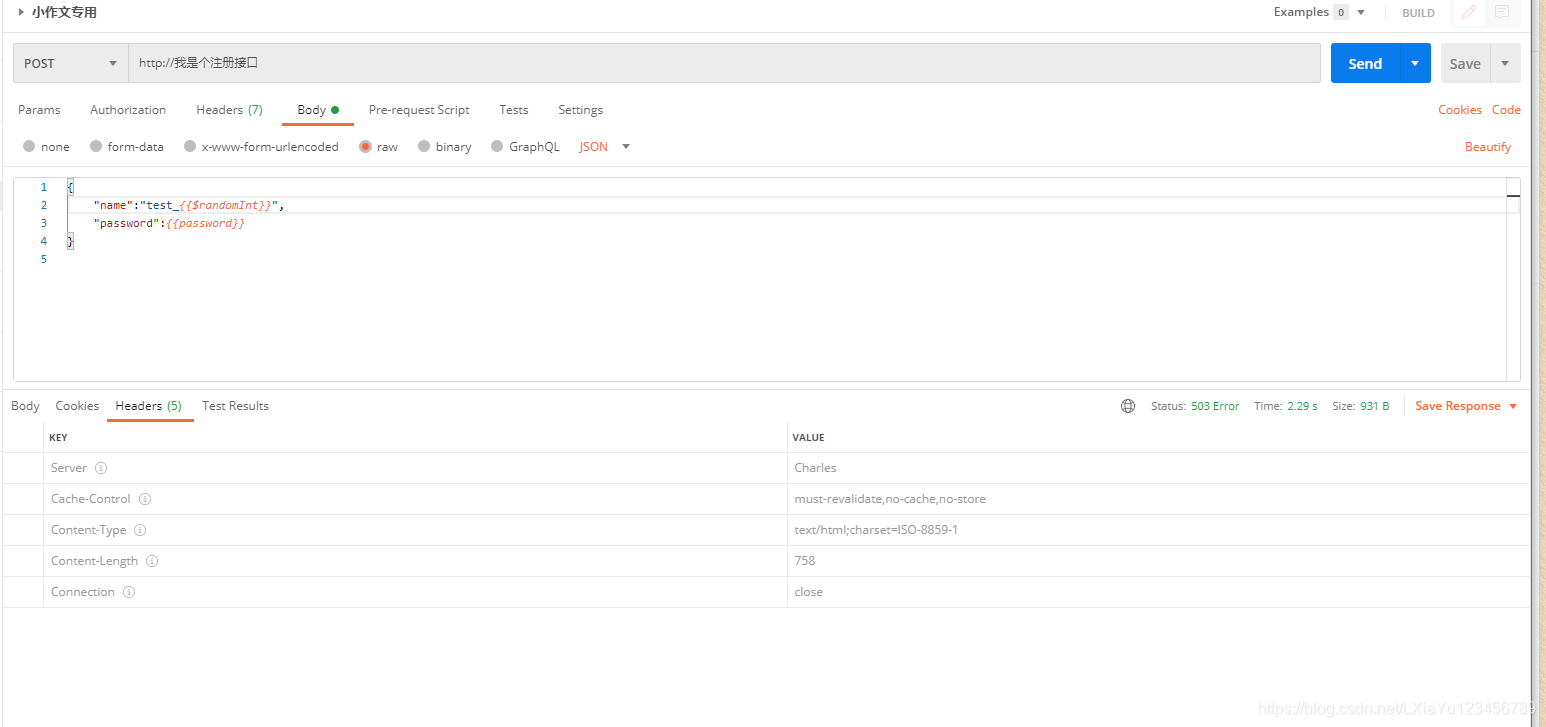The height and width of the screenshot is (727, 1546).
Task: Open the Test Results tab
Action: pyautogui.click(x=235, y=406)
